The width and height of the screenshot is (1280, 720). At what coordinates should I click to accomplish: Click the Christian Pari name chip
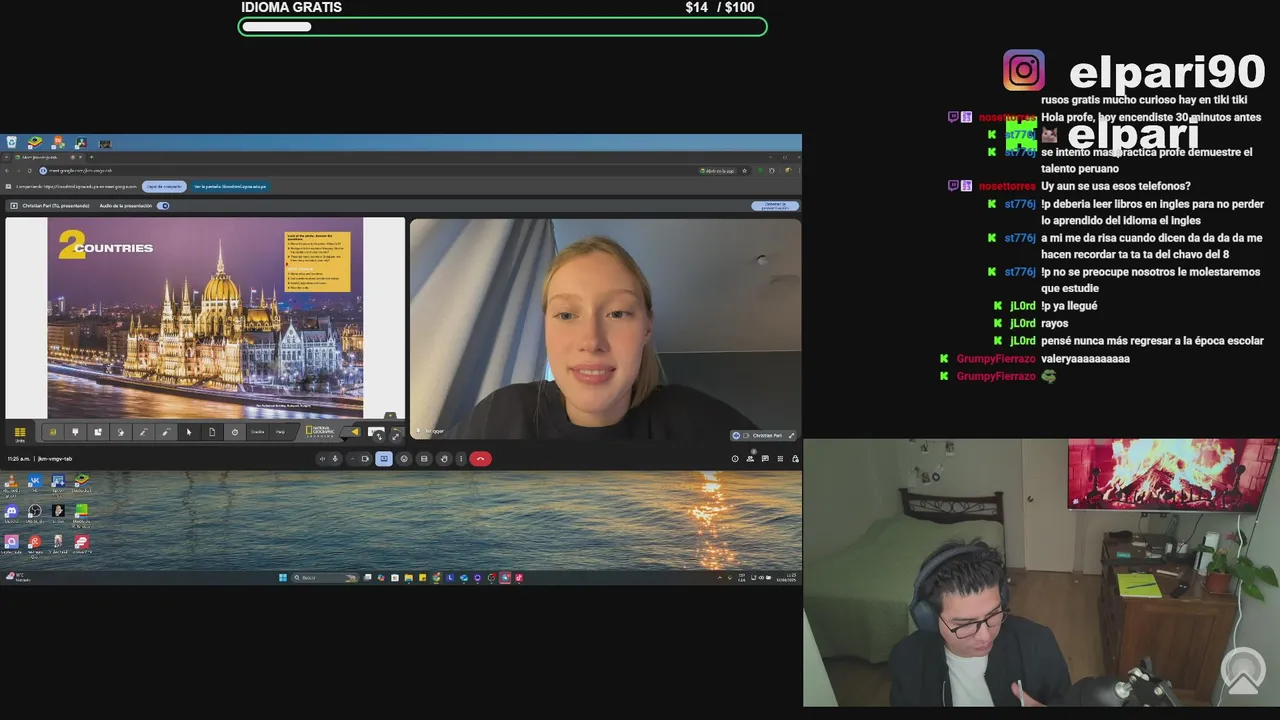point(765,436)
